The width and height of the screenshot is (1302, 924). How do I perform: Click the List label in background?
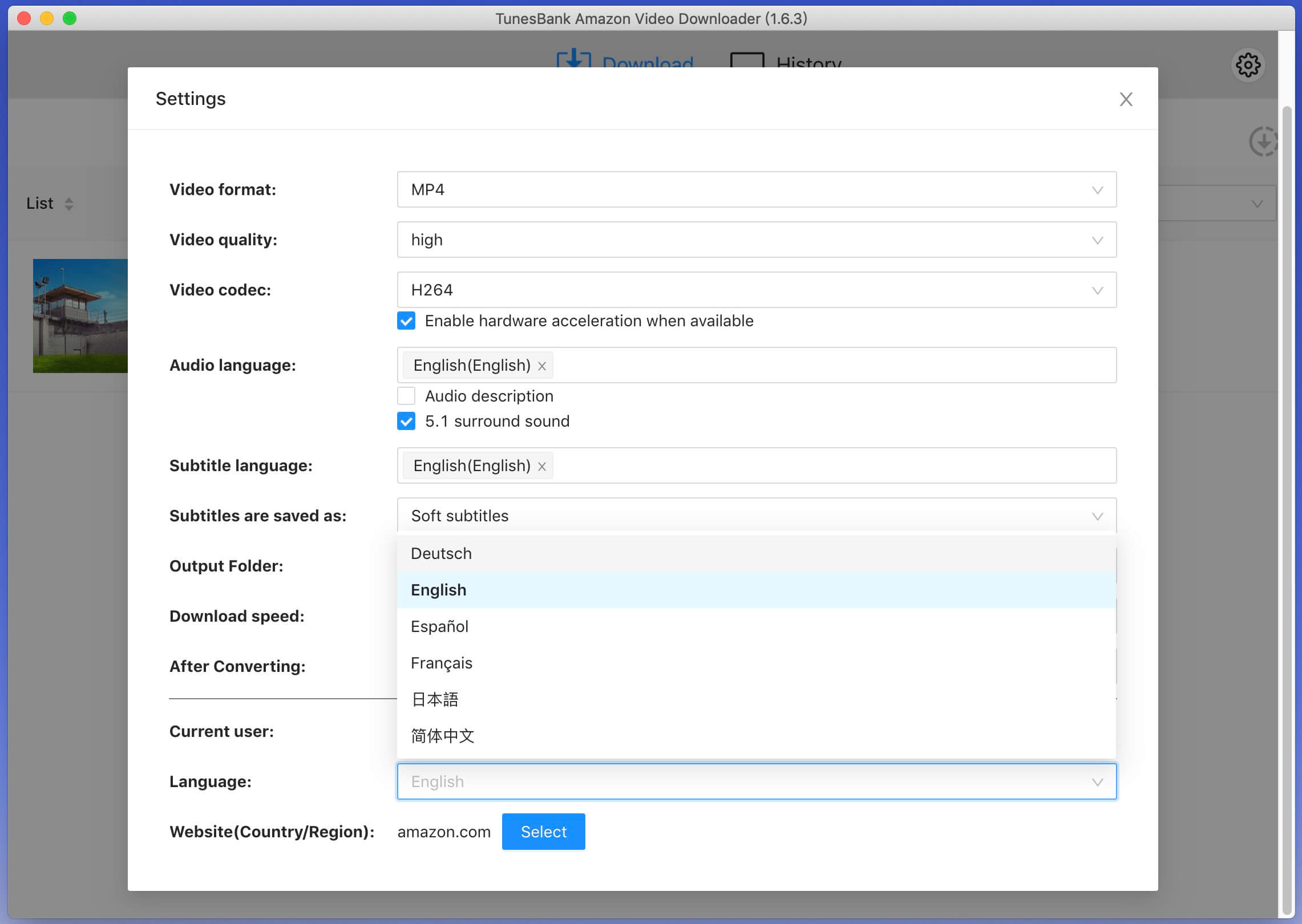[39, 204]
